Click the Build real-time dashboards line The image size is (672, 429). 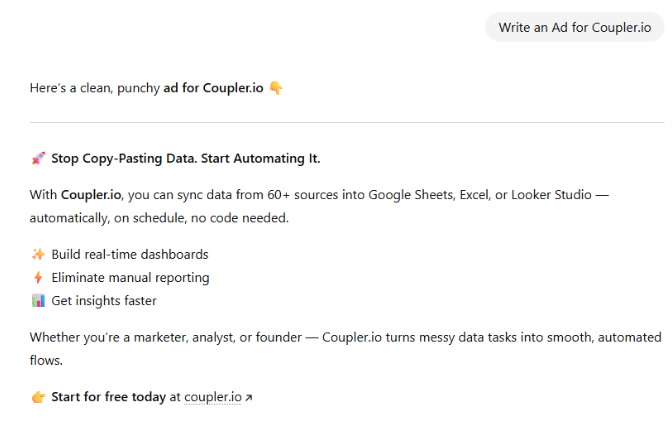click(x=130, y=254)
